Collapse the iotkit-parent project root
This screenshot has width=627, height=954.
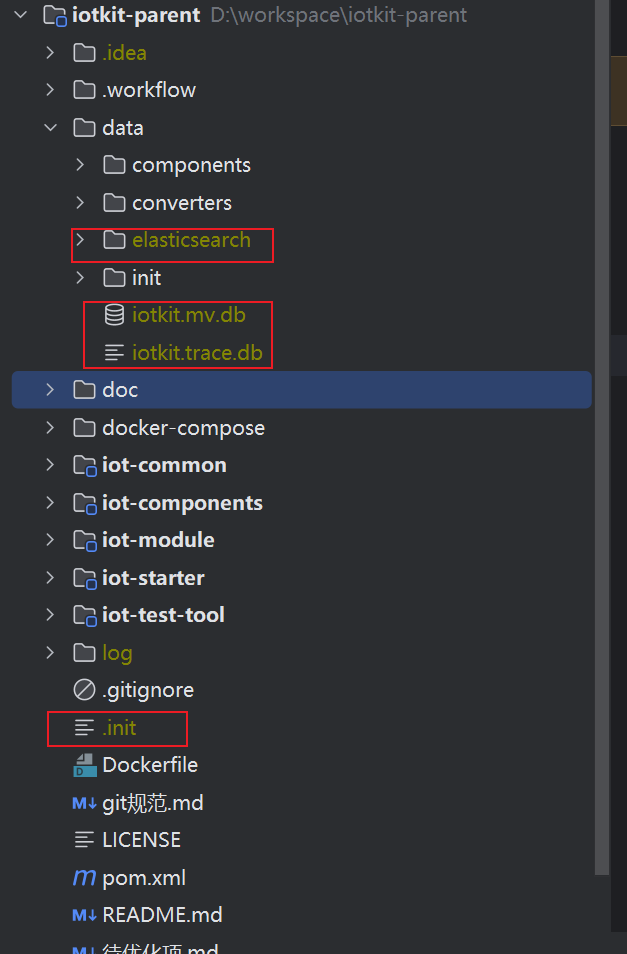coord(22,15)
